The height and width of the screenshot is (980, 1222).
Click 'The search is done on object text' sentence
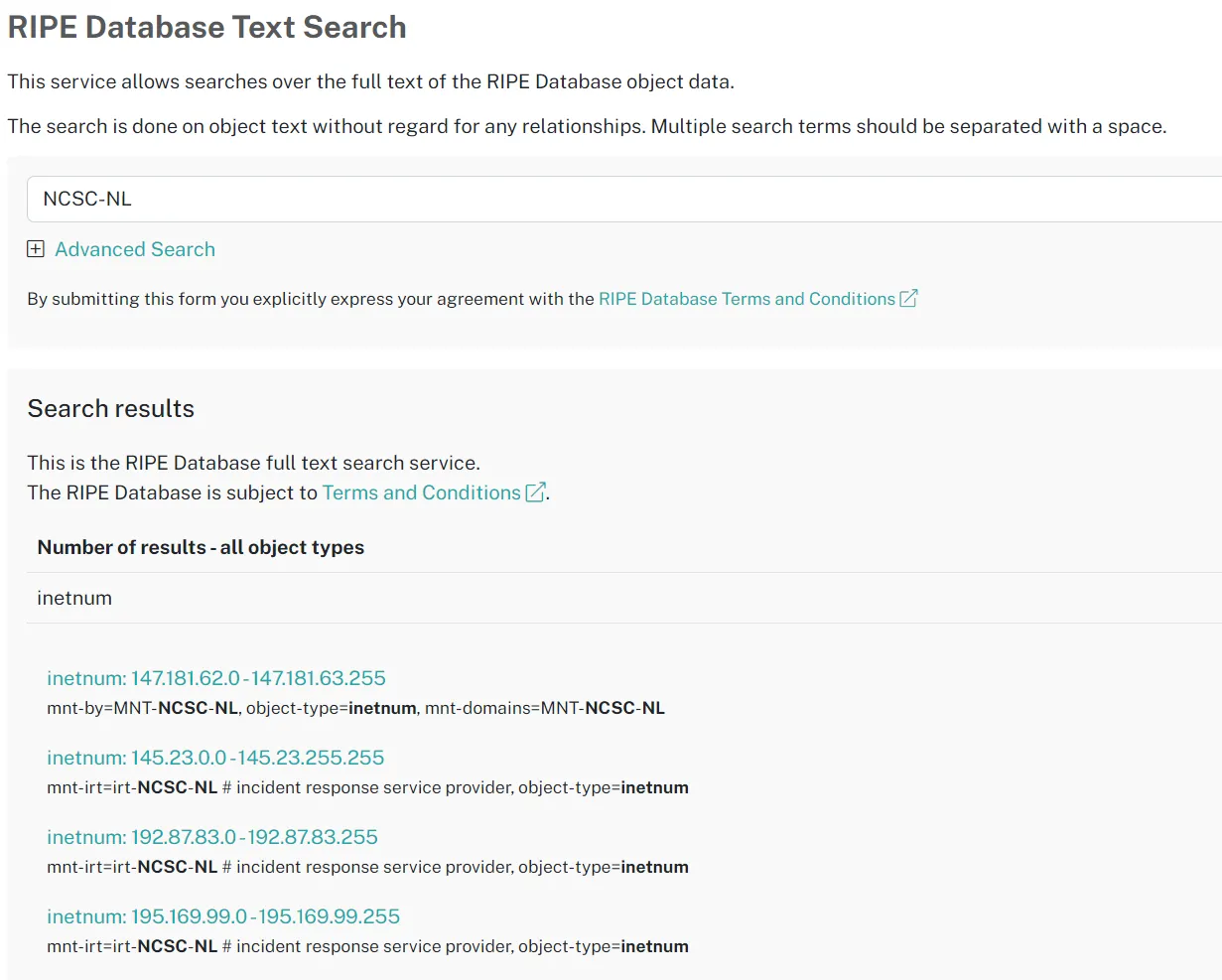click(x=588, y=126)
